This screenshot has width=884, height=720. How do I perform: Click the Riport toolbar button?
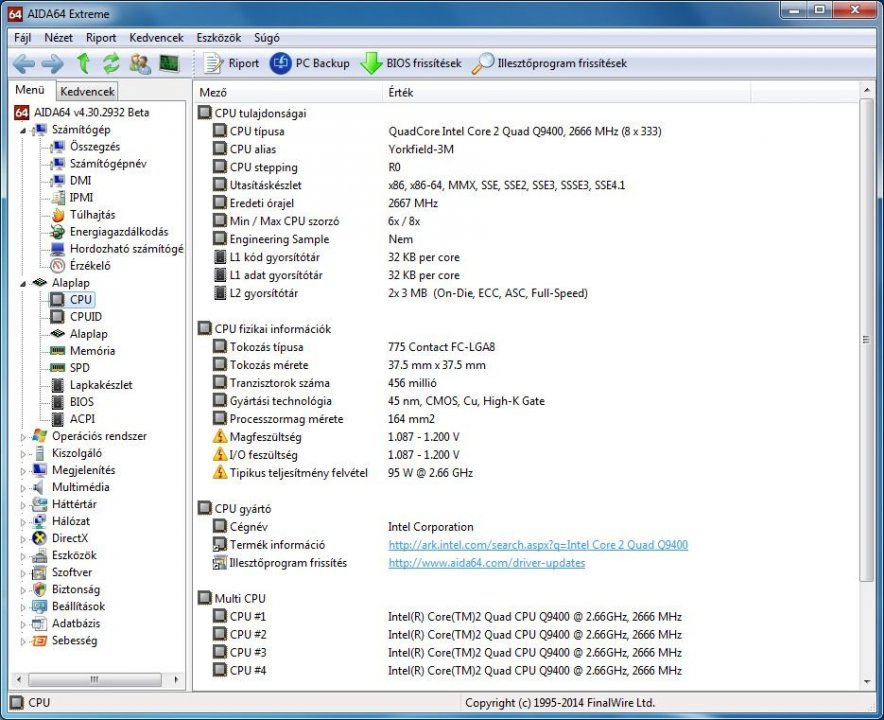231,63
